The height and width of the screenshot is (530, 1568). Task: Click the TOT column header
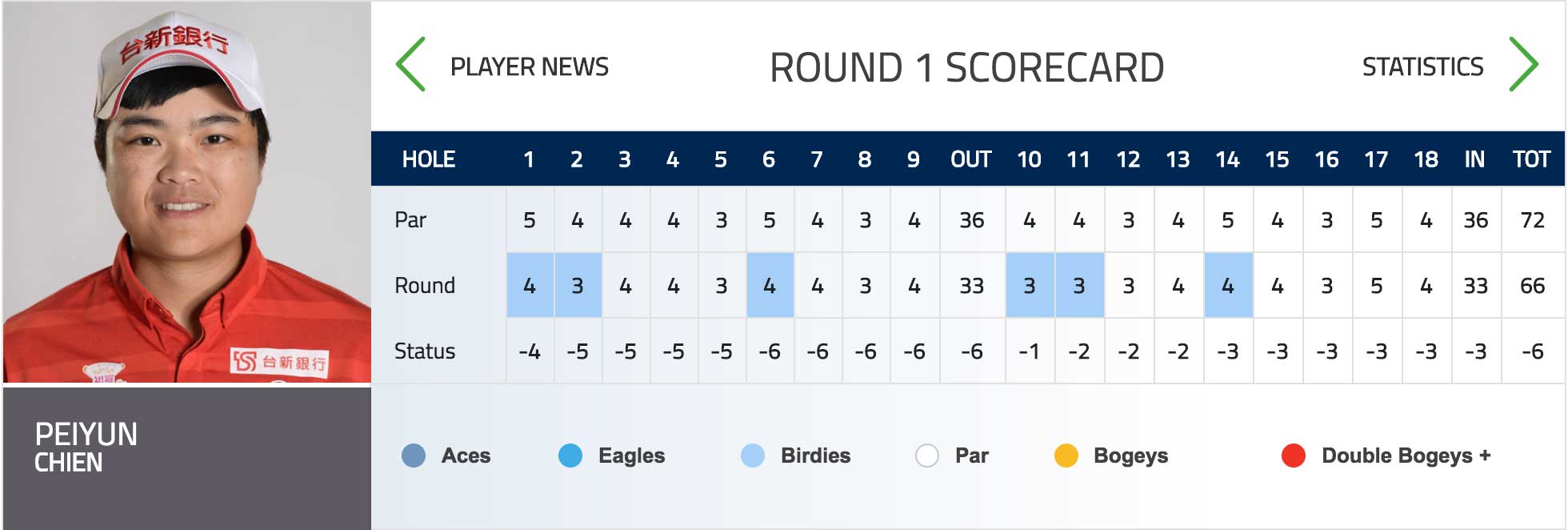pyautogui.click(x=1532, y=159)
